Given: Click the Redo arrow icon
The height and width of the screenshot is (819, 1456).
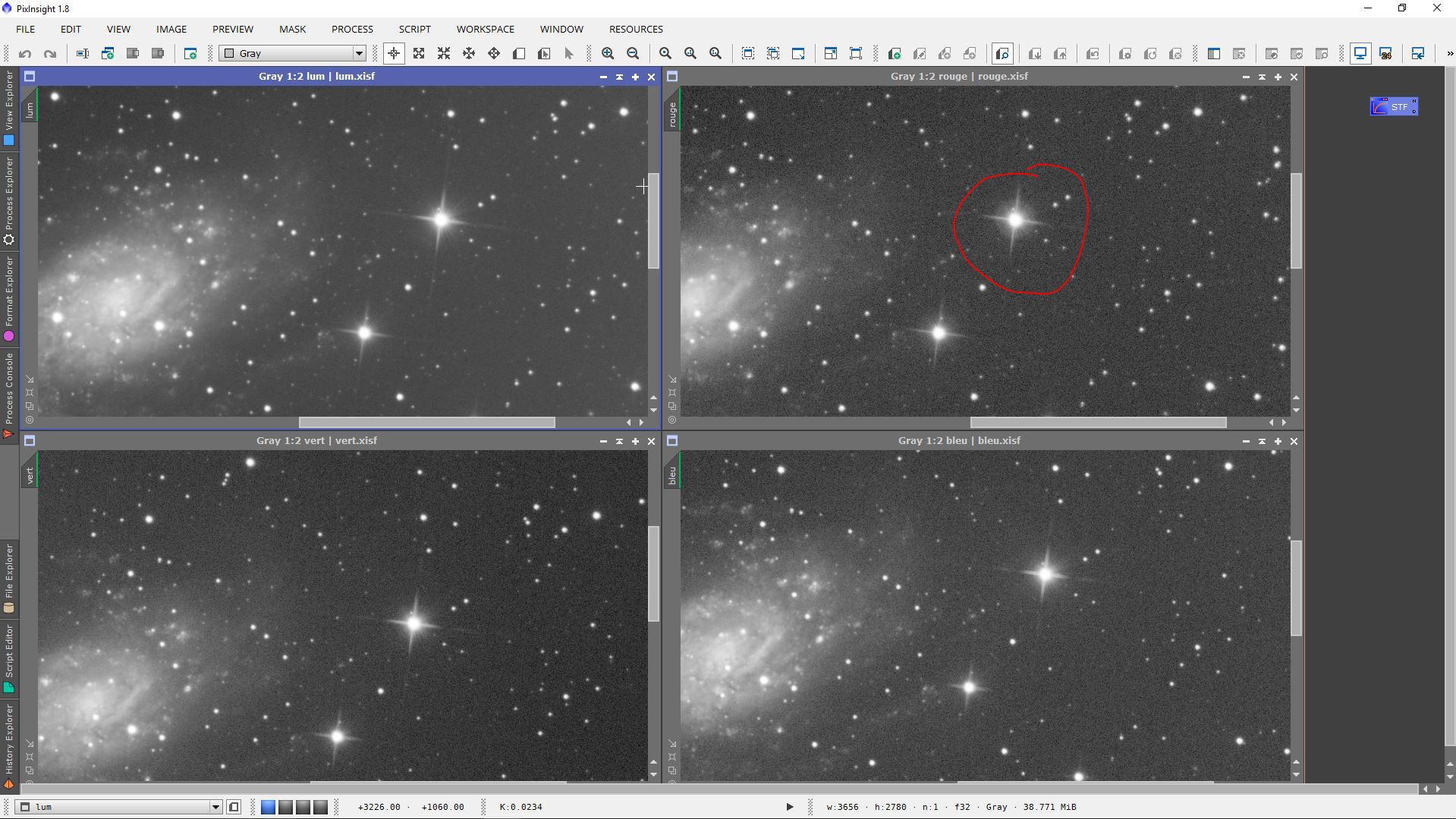Looking at the screenshot, I should (x=50, y=54).
